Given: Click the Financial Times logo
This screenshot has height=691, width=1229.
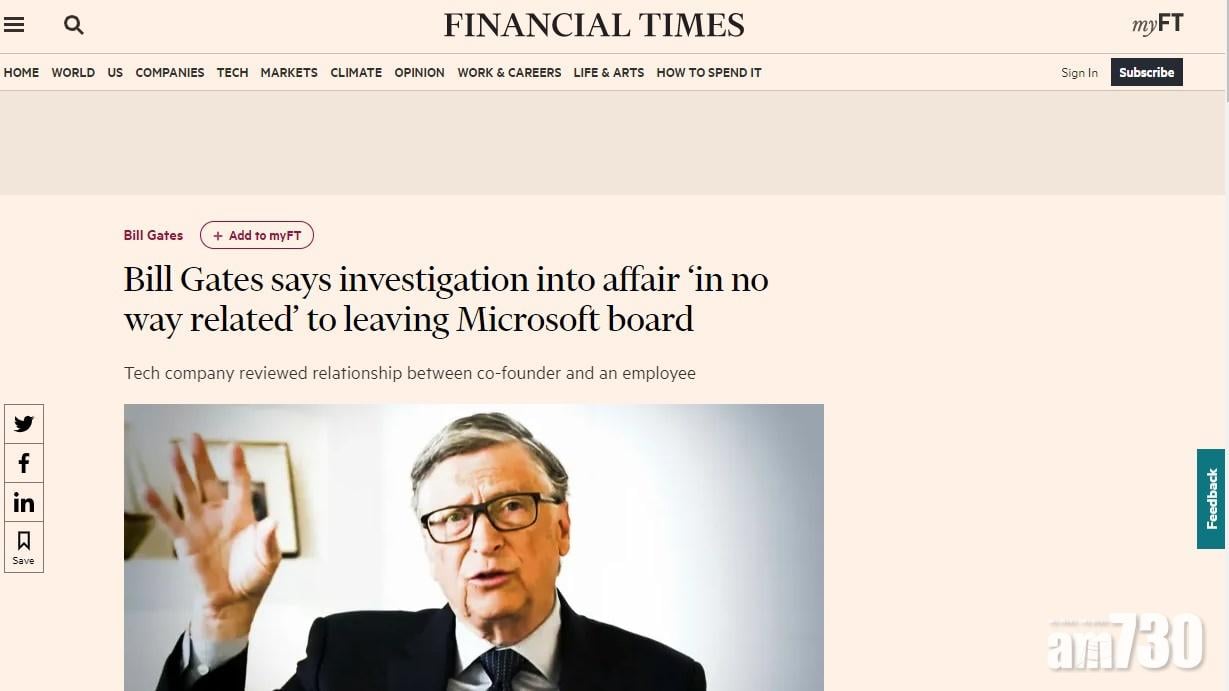Looking at the screenshot, I should [x=594, y=25].
